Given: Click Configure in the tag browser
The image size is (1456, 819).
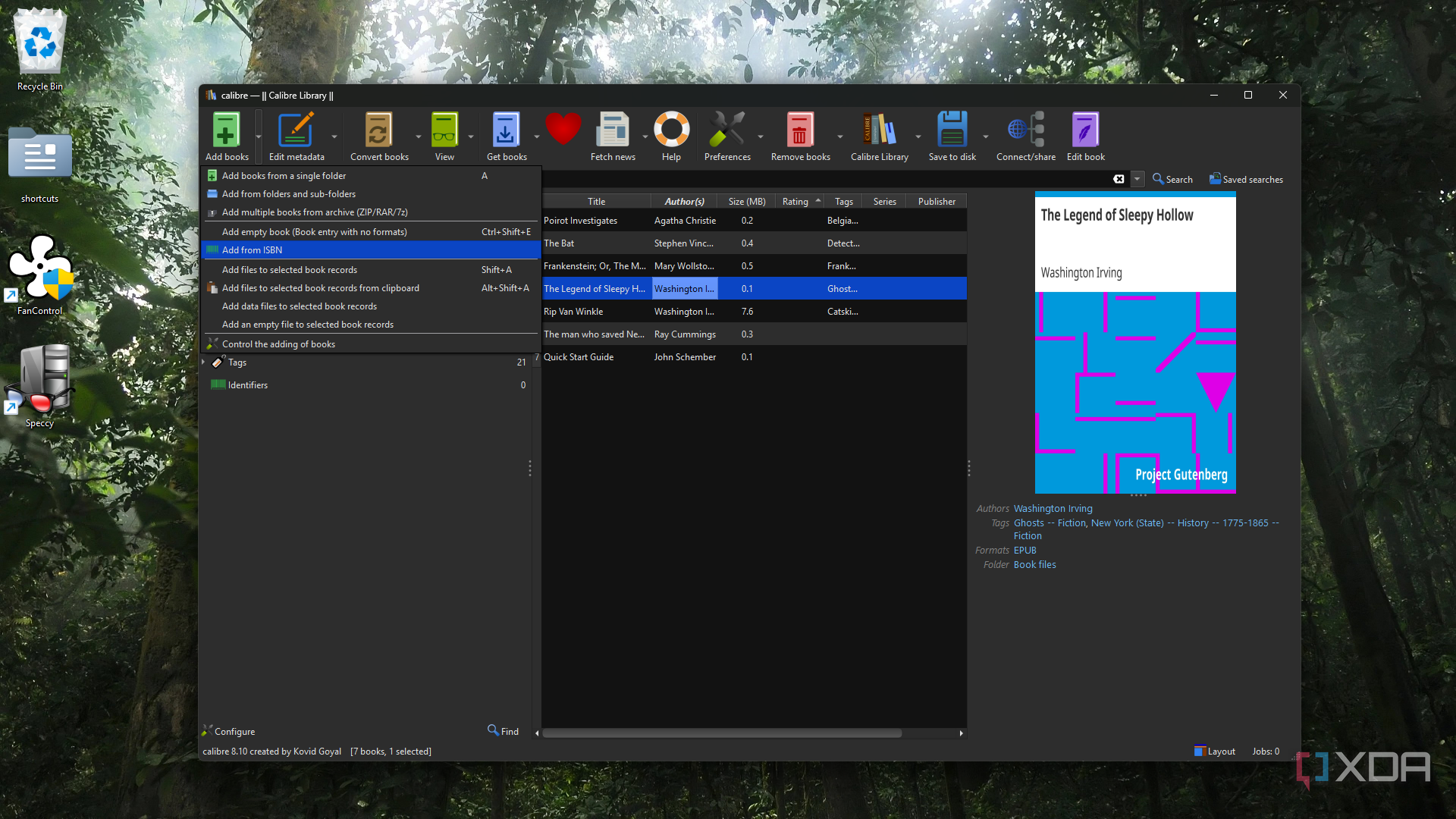Looking at the screenshot, I should click(228, 732).
